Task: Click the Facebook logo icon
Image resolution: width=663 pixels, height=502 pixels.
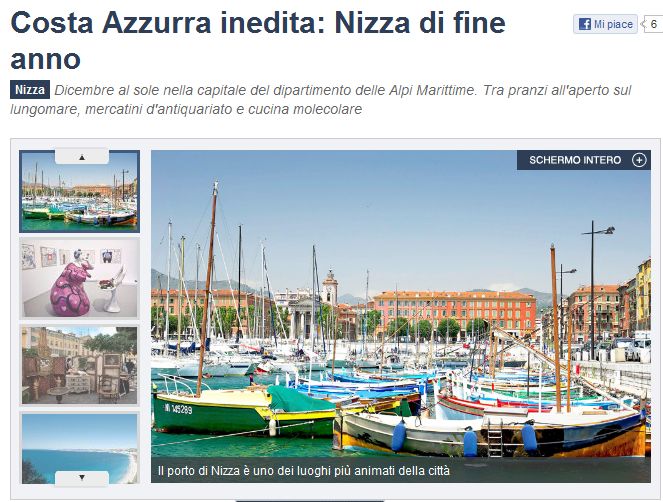Action: coord(585,24)
